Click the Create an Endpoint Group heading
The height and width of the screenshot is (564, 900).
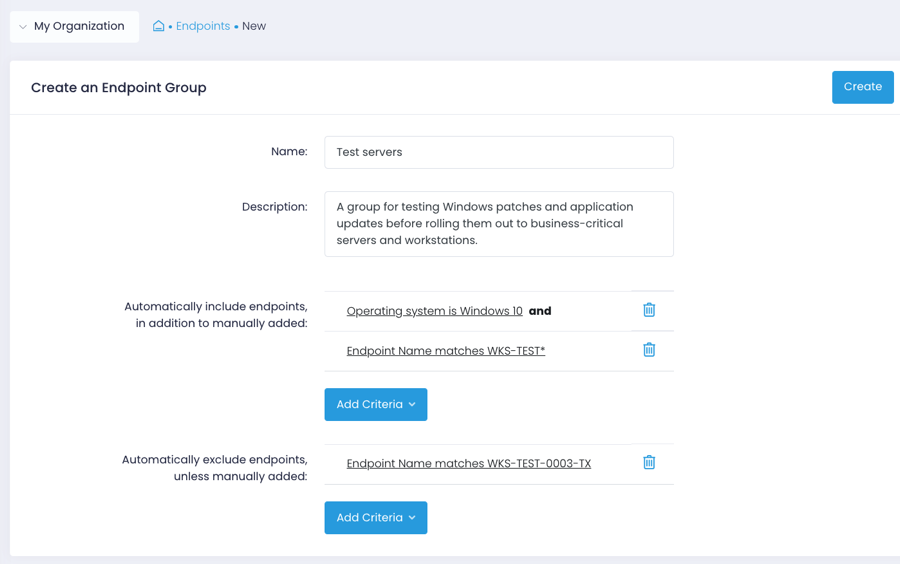click(119, 88)
